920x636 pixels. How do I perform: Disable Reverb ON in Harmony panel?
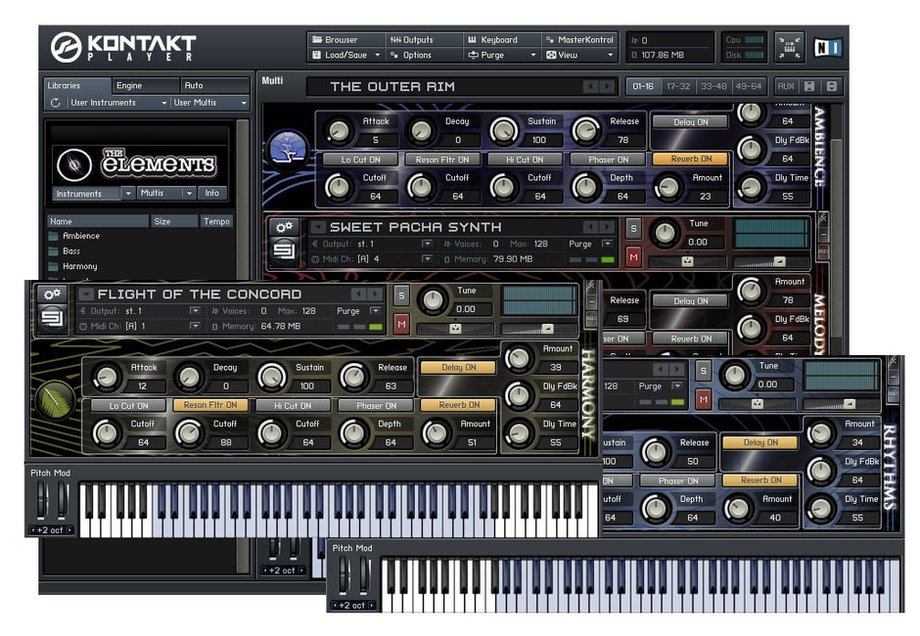coord(459,405)
